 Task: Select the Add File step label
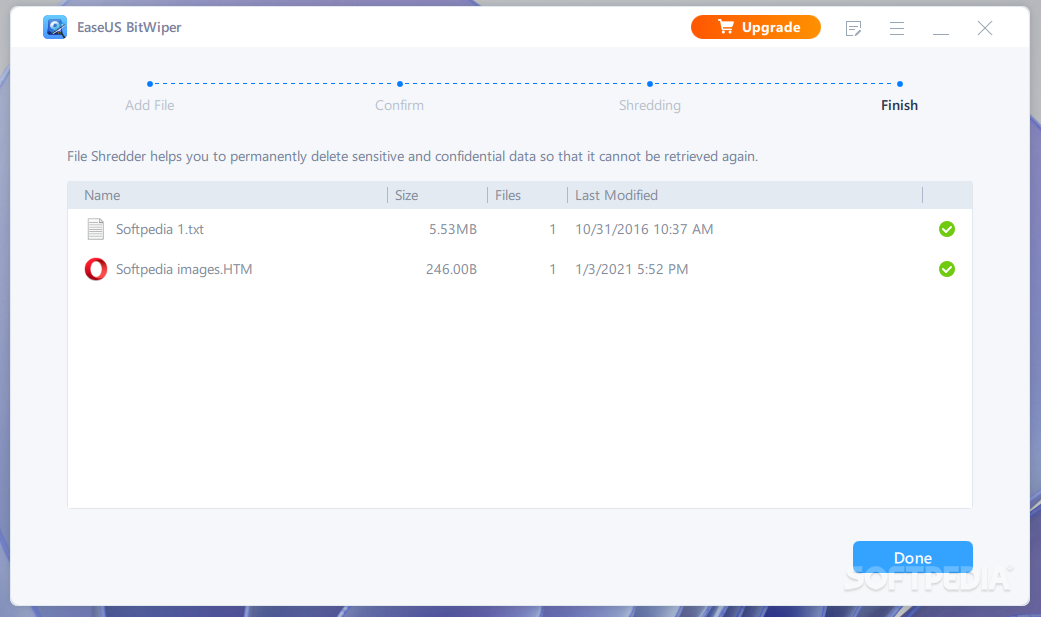[x=149, y=105]
